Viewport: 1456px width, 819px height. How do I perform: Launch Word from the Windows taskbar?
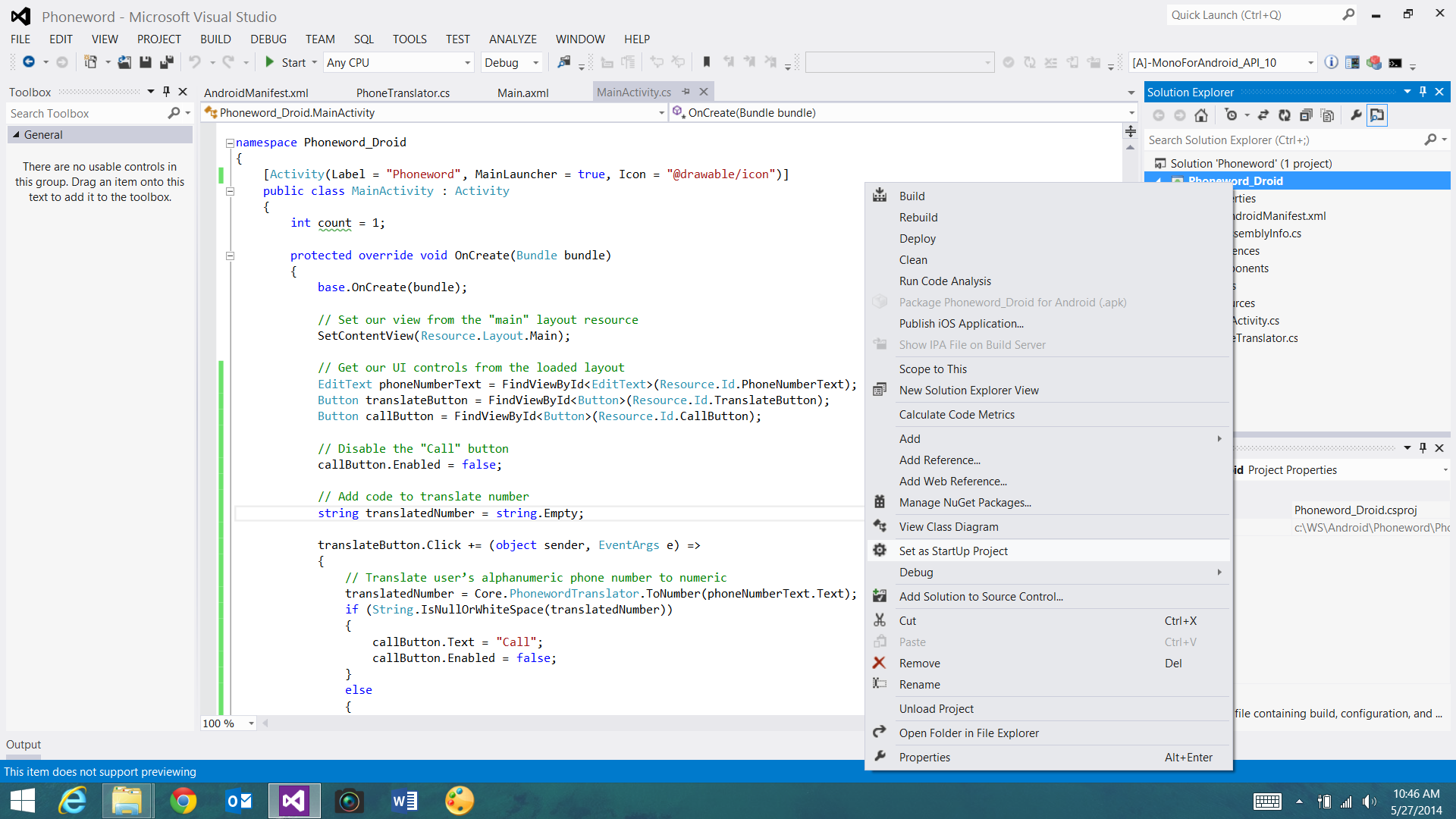pyautogui.click(x=404, y=801)
